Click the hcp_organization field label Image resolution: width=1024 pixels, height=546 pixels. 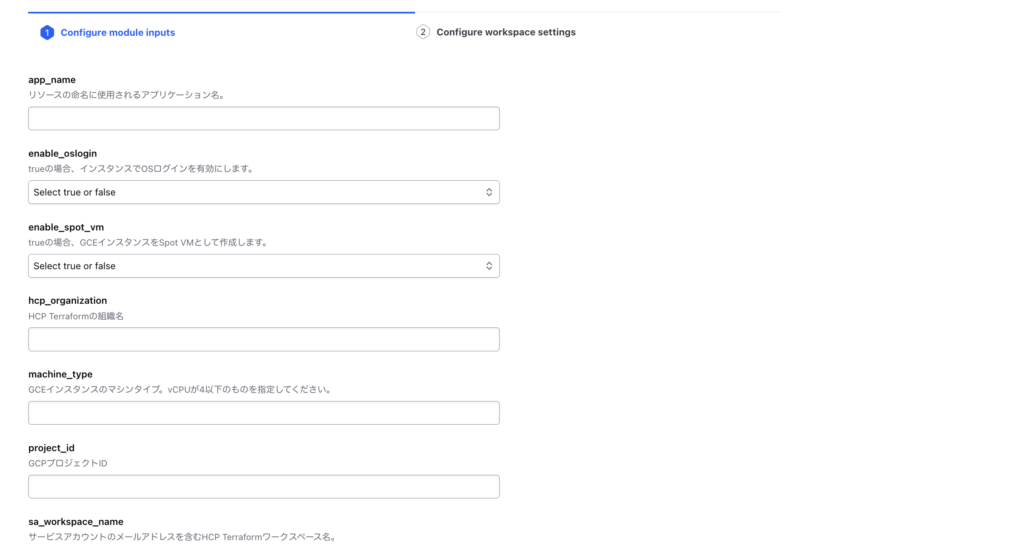point(67,300)
